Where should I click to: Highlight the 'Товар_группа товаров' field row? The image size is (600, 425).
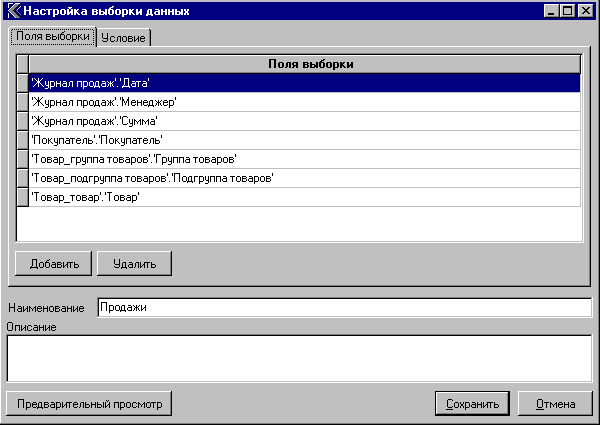300,159
